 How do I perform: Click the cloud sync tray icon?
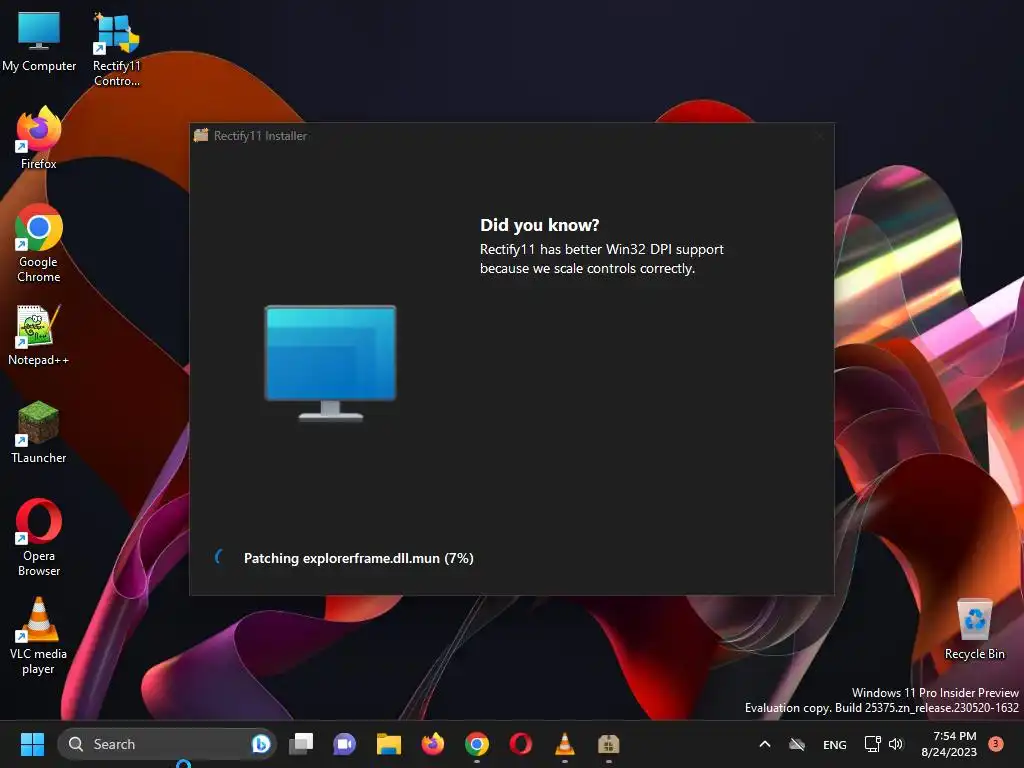pos(797,744)
